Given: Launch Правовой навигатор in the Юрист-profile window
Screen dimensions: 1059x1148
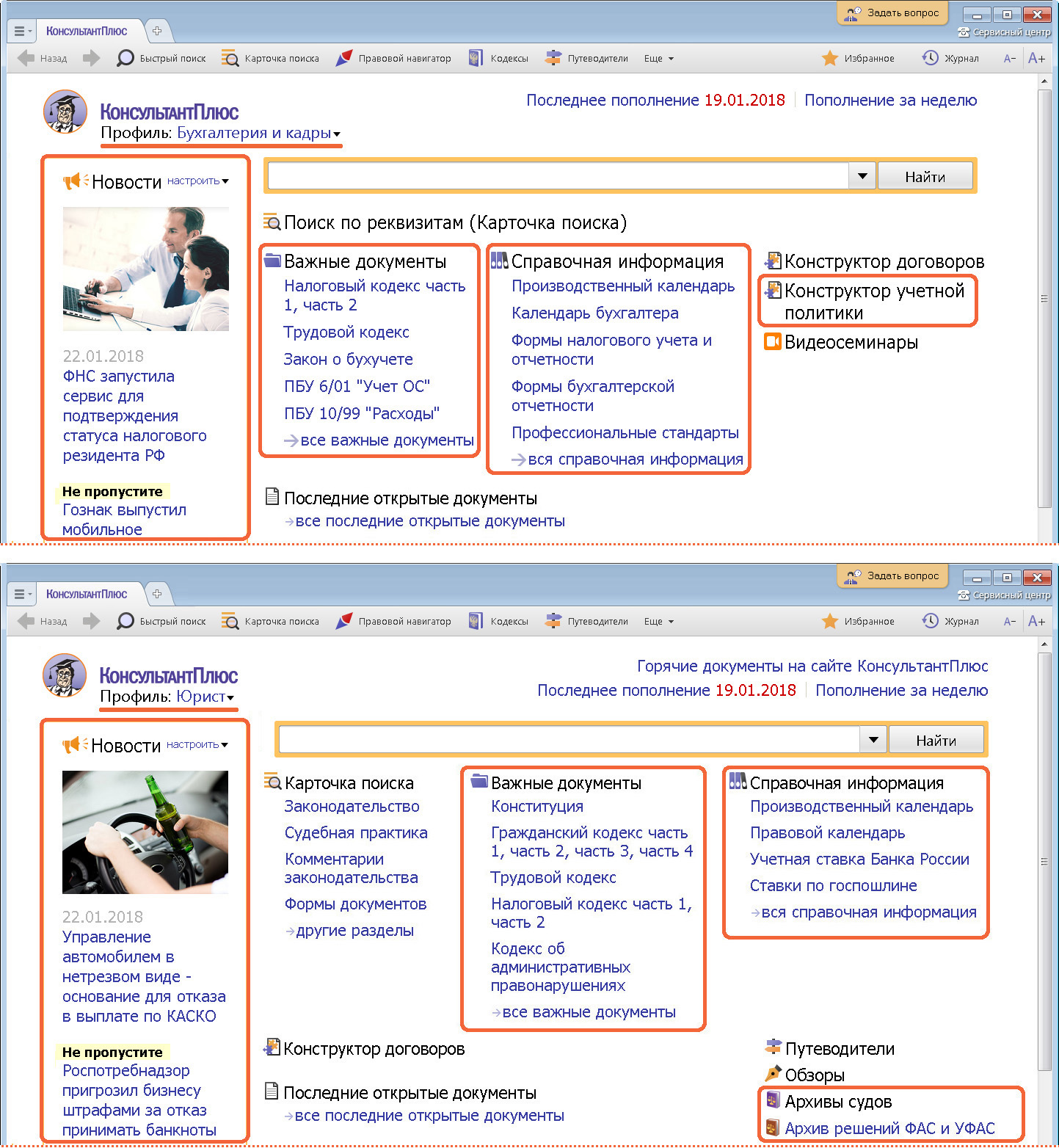Looking at the screenshot, I should (x=393, y=622).
